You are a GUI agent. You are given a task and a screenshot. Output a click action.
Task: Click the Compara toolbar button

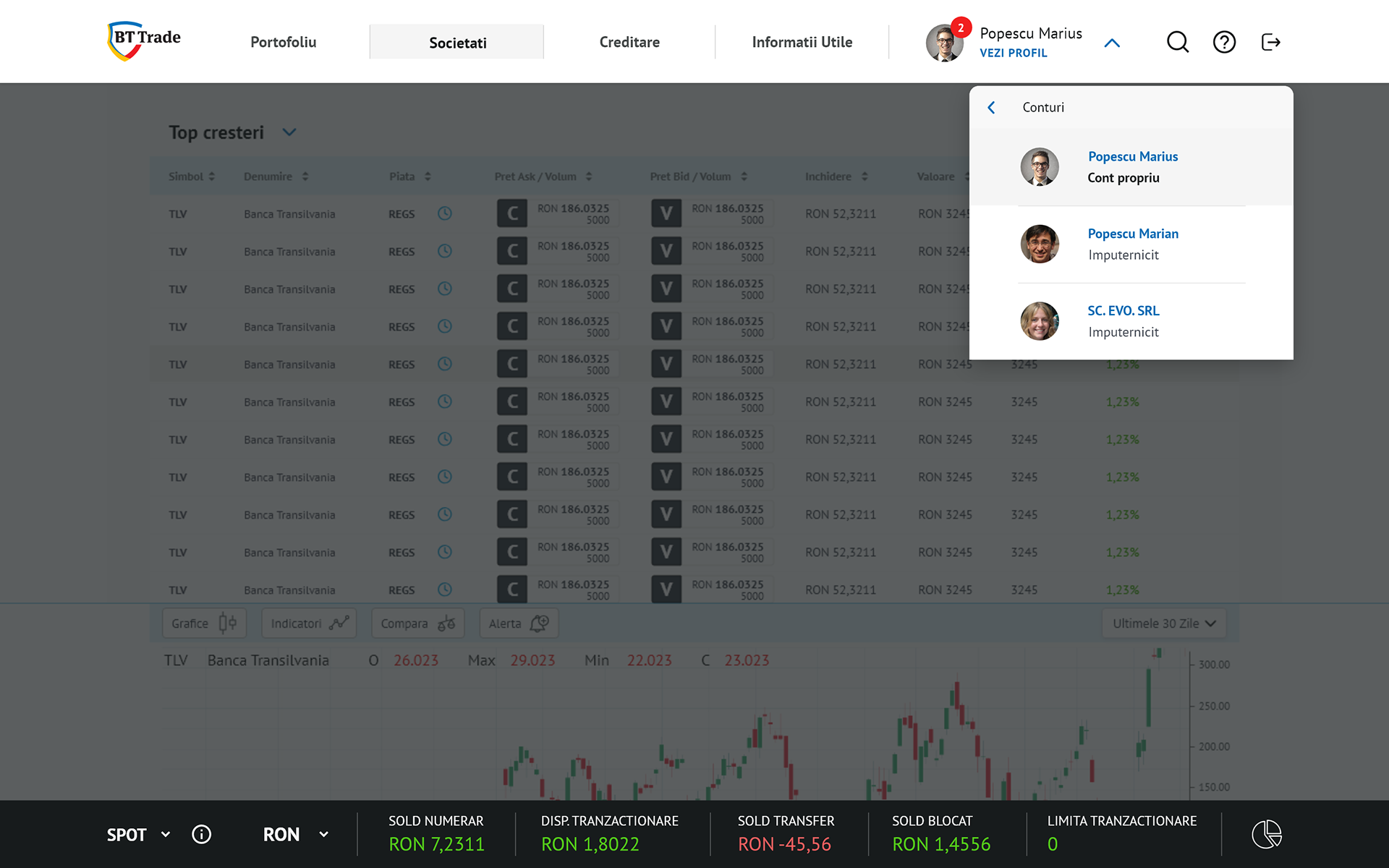click(x=417, y=623)
